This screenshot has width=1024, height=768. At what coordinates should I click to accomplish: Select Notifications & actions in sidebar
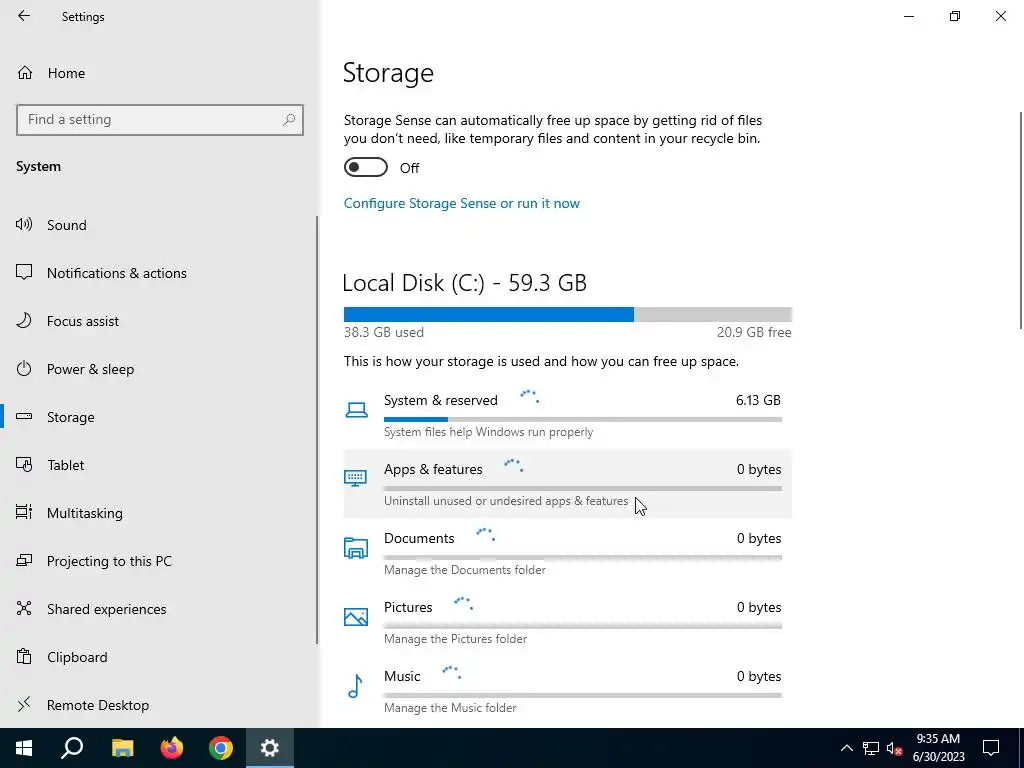coord(159,273)
